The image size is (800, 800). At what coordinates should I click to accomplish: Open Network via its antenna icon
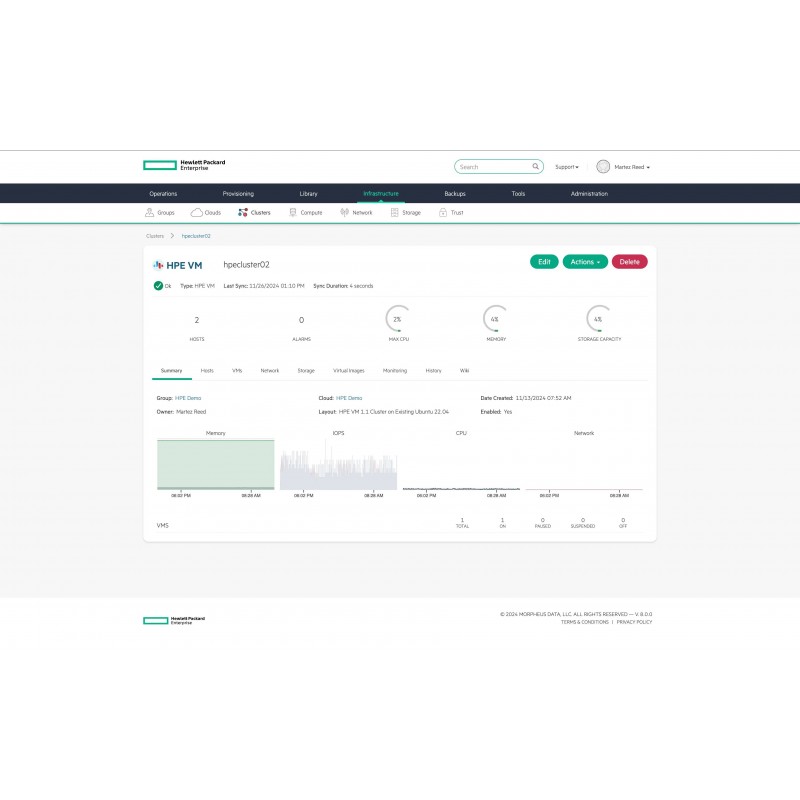click(344, 213)
